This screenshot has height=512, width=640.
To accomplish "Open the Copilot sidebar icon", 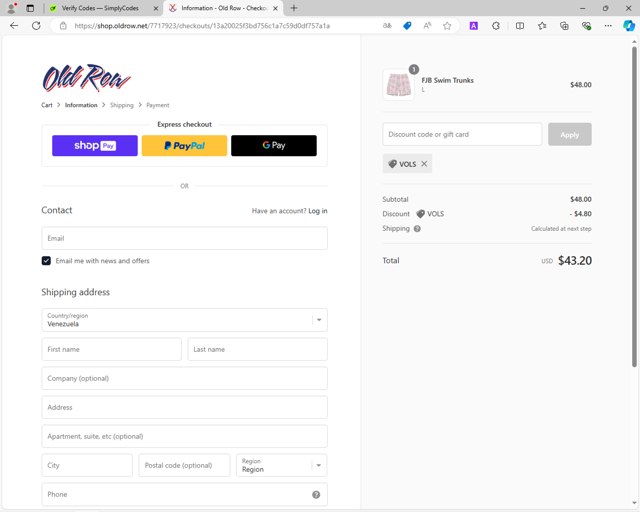I will click(629, 26).
